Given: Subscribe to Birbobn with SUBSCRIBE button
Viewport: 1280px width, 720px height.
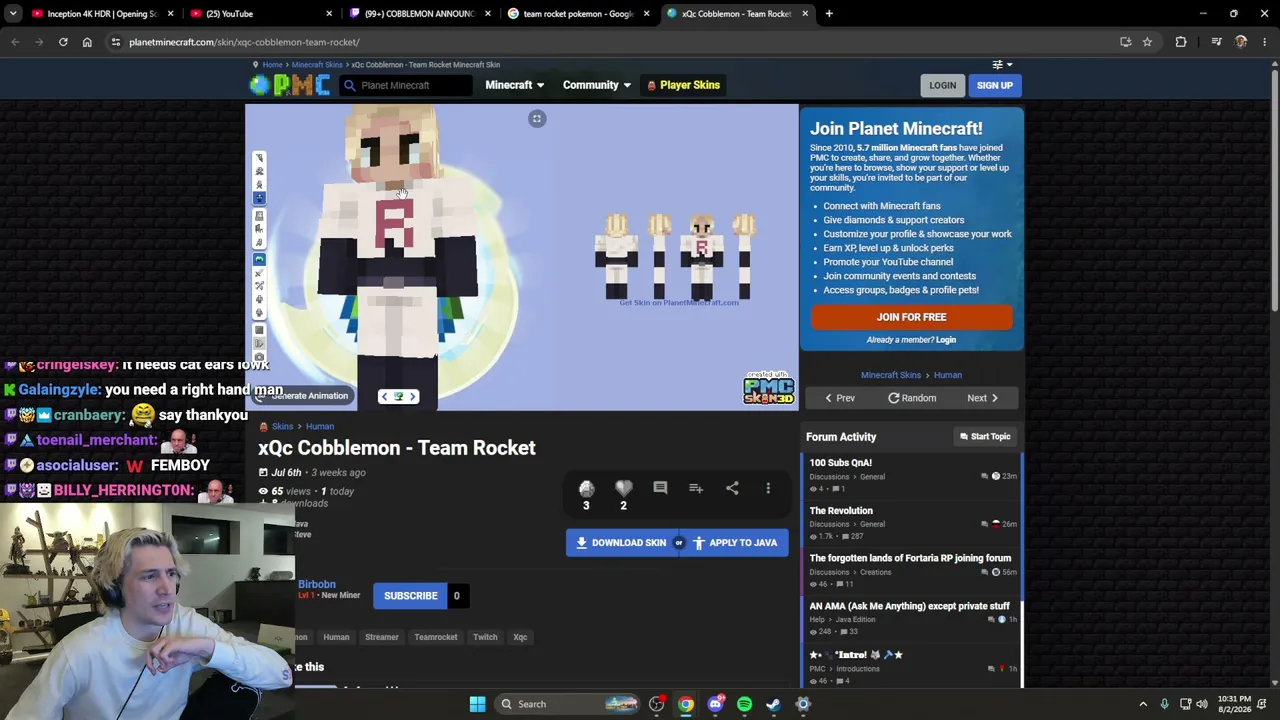Looking at the screenshot, I should click(x=411, y=596).
